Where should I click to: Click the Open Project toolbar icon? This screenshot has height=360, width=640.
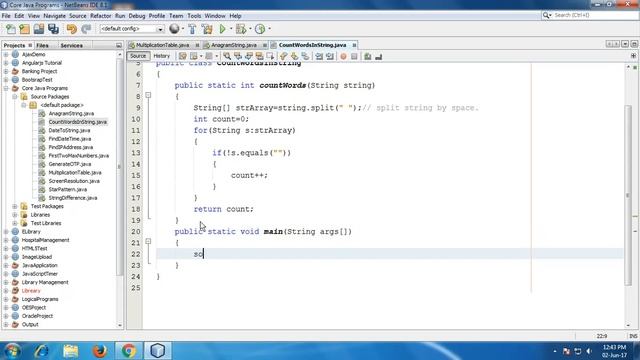[39, 29]
